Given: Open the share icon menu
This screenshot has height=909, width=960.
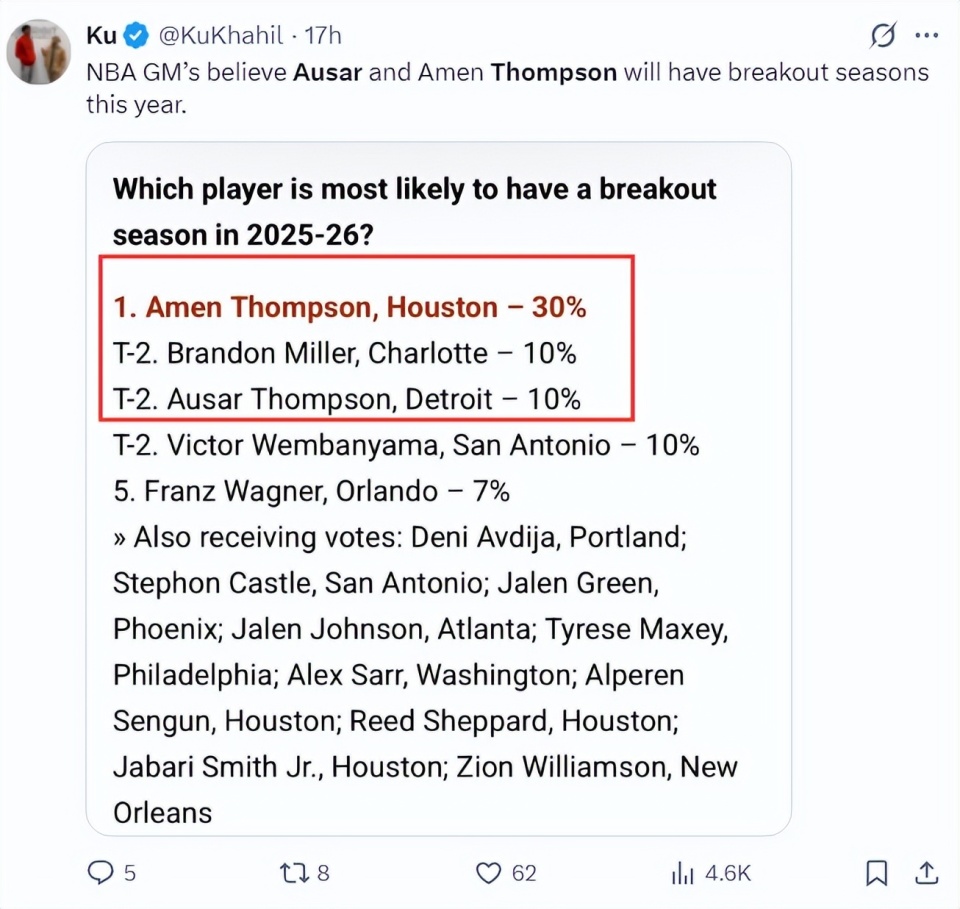Looking at the screenshot, I should (926, 873).
